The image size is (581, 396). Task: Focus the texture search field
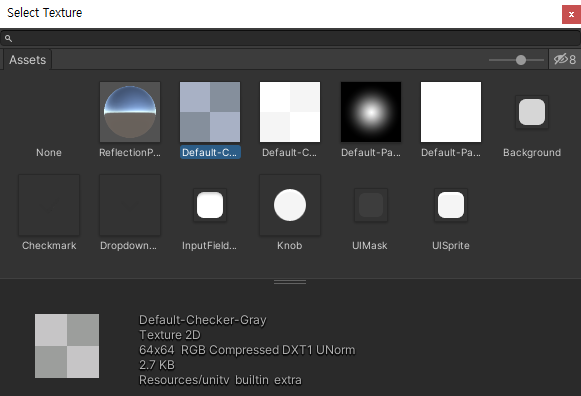click(x=290, y=38)
